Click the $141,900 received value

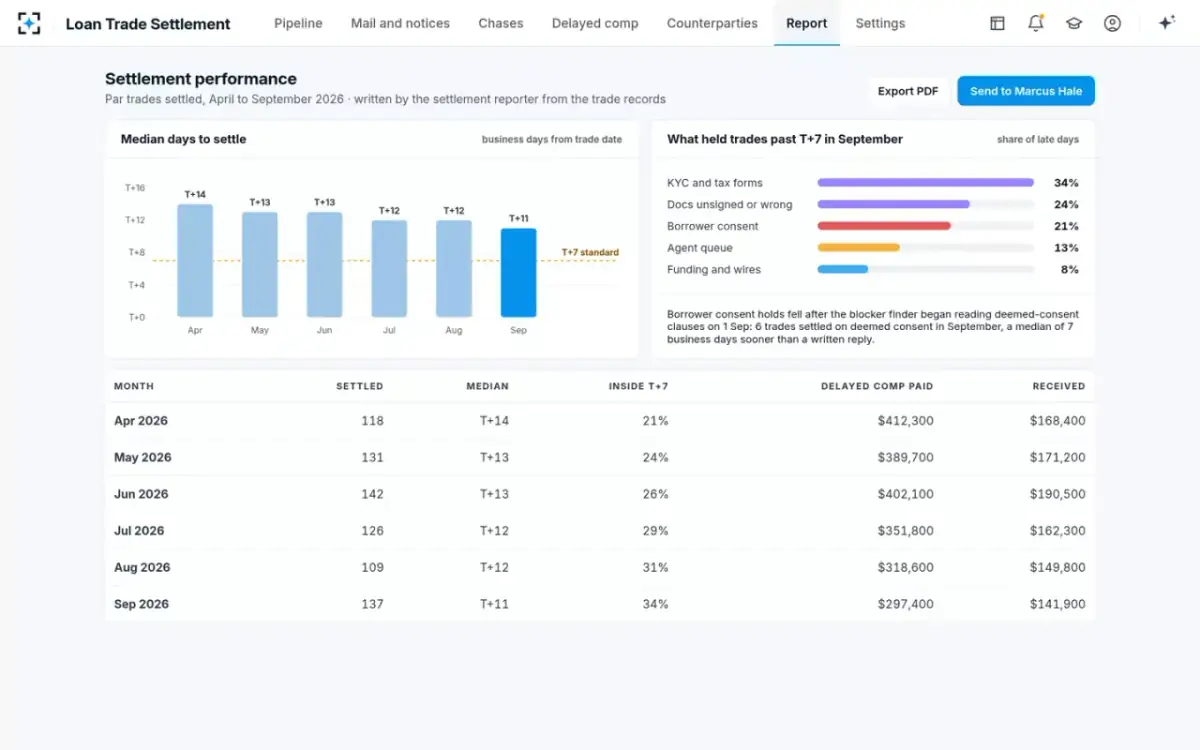click(1058, 604)
